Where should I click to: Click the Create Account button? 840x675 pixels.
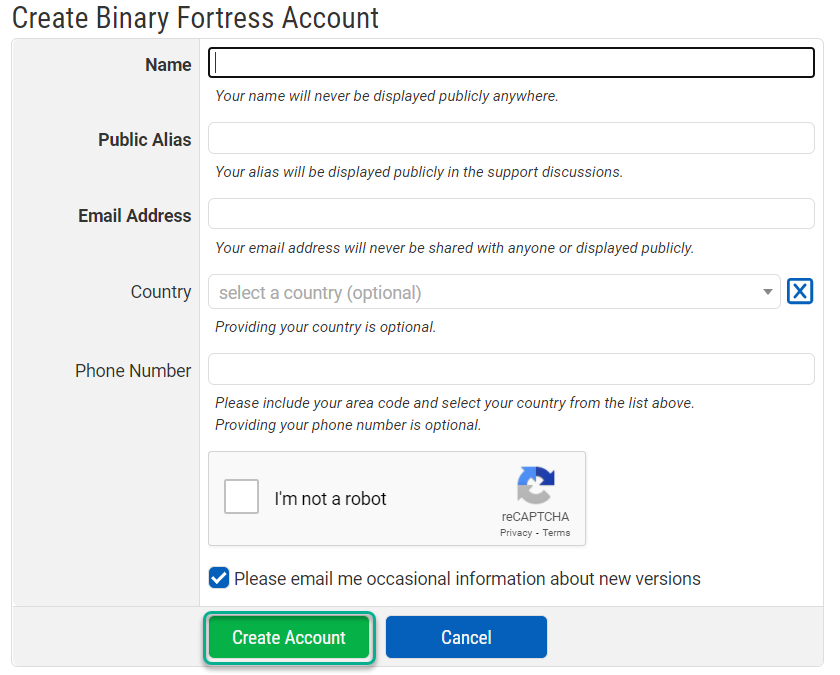289,637
